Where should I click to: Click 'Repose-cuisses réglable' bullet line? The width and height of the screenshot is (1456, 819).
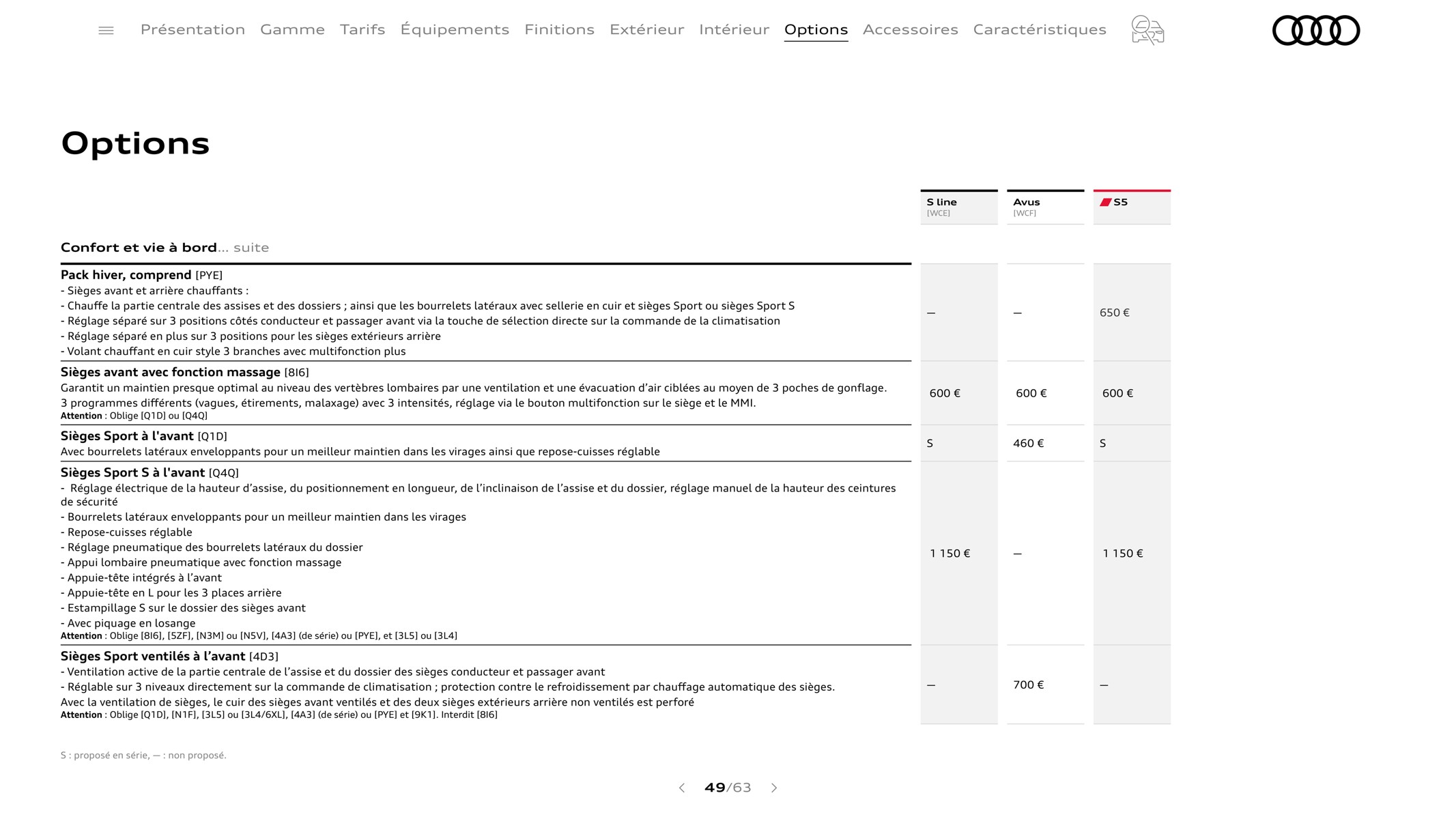126,532
